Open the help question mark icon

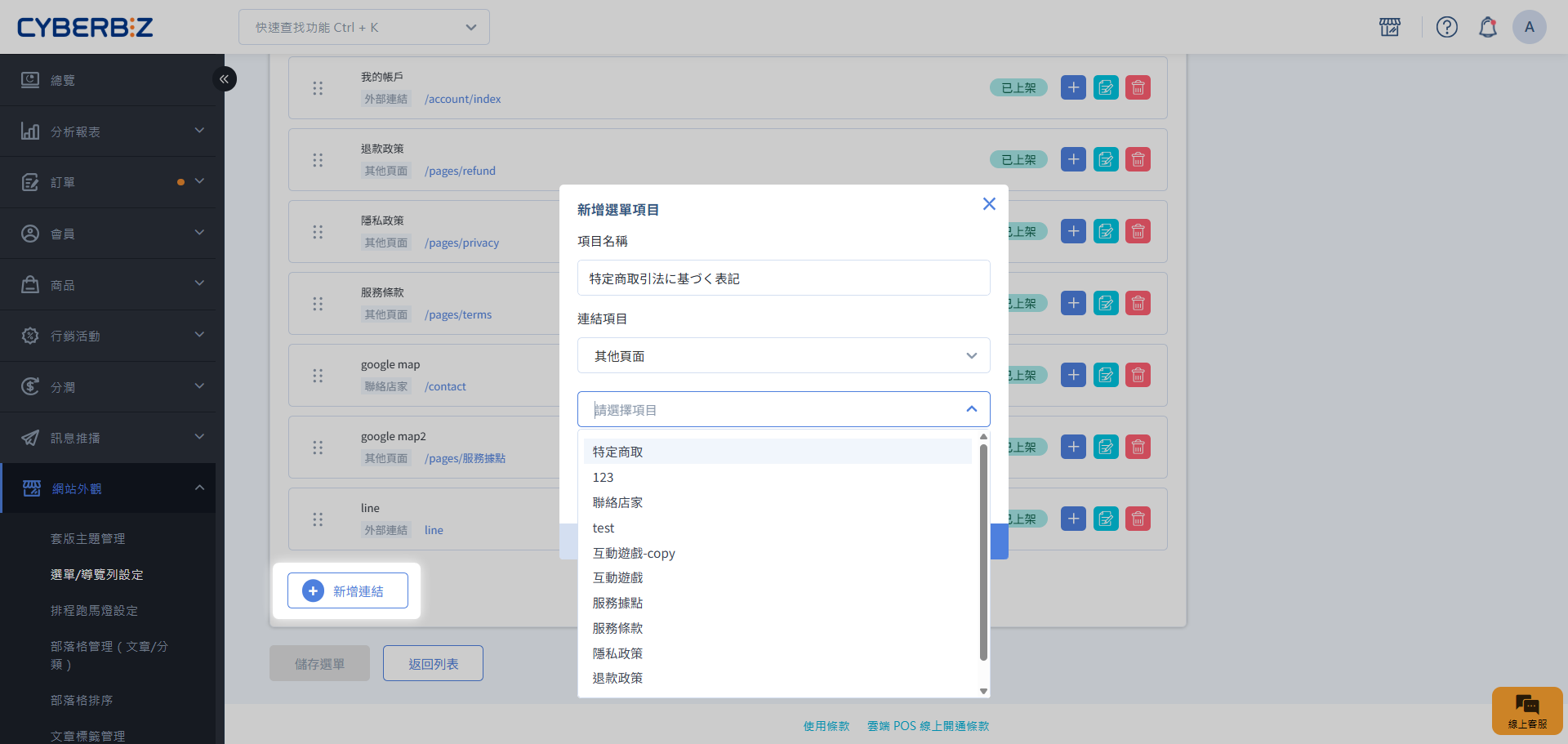pos(1446,27)
